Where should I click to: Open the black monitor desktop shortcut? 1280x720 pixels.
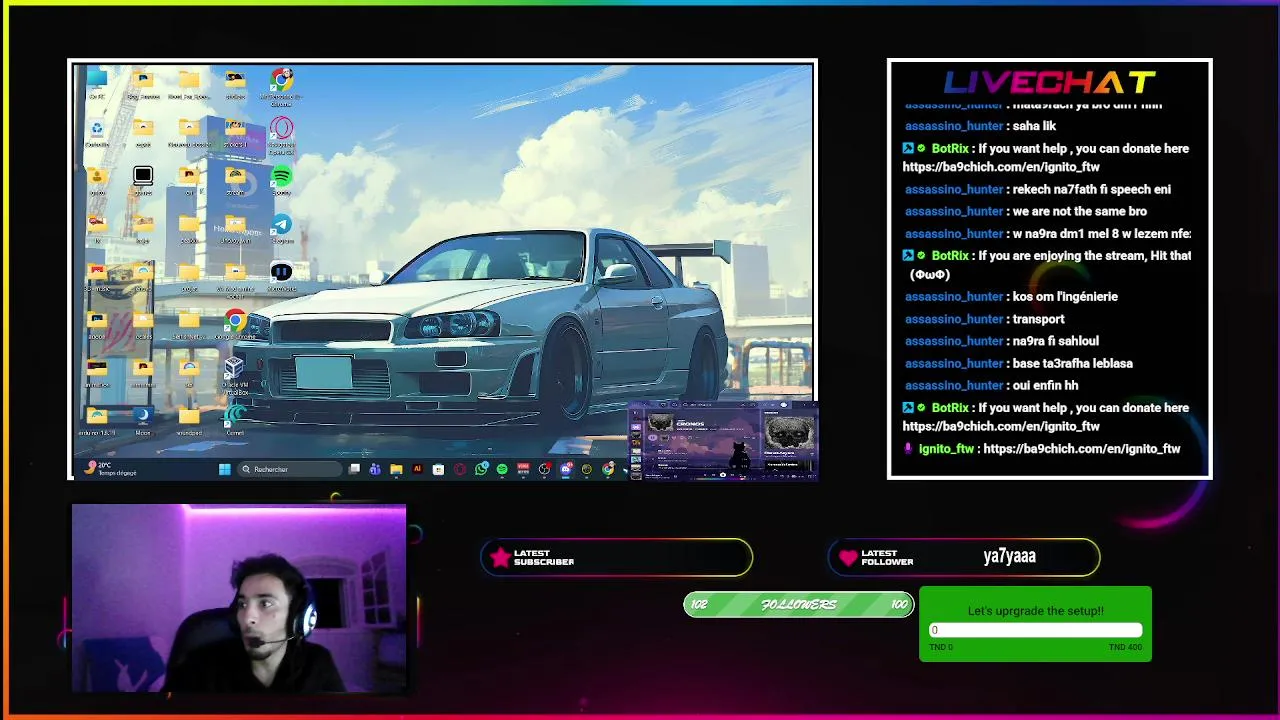point(143,180)
